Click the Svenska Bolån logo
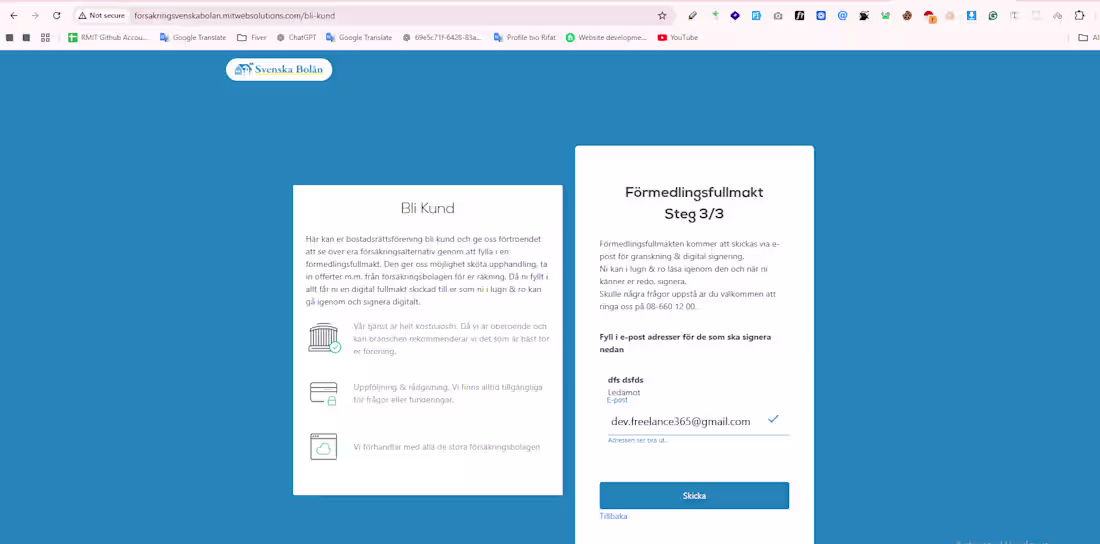 click(x=279, y=69)
